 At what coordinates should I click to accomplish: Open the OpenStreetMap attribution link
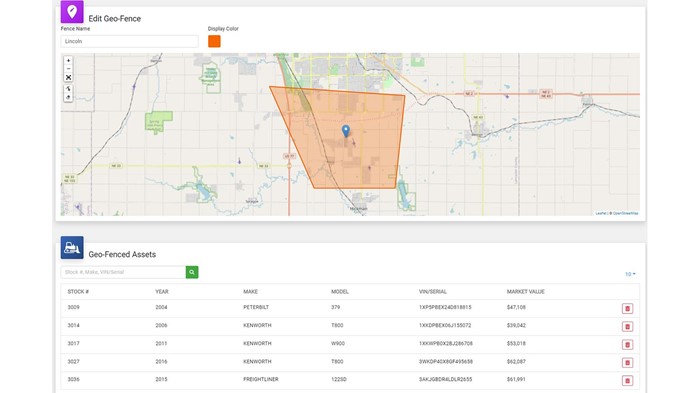point(625,213)
